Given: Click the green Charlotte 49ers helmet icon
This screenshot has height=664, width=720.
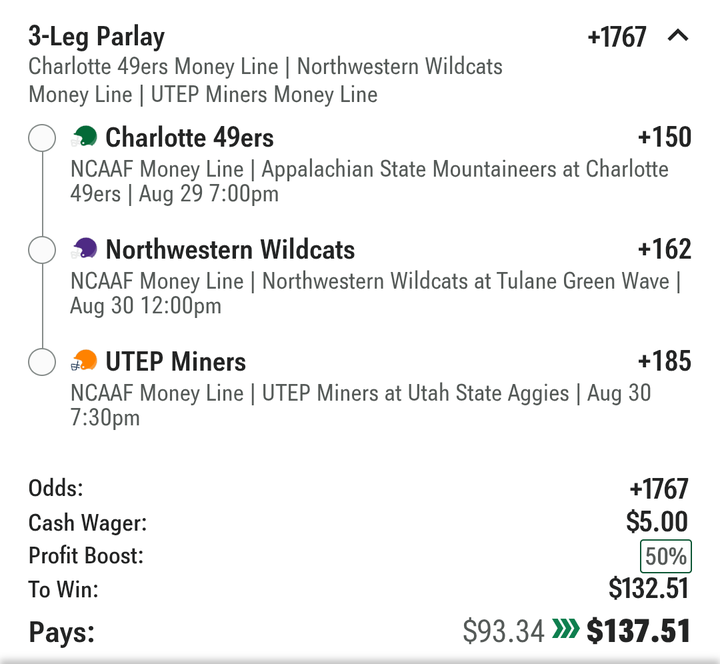Looking at the screenshot, I should (84, 136).
